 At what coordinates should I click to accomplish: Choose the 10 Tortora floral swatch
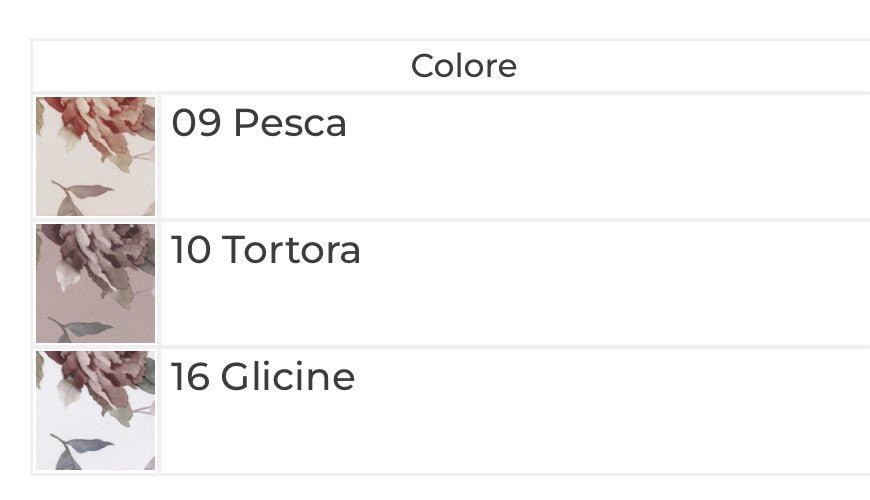(96, 283)
